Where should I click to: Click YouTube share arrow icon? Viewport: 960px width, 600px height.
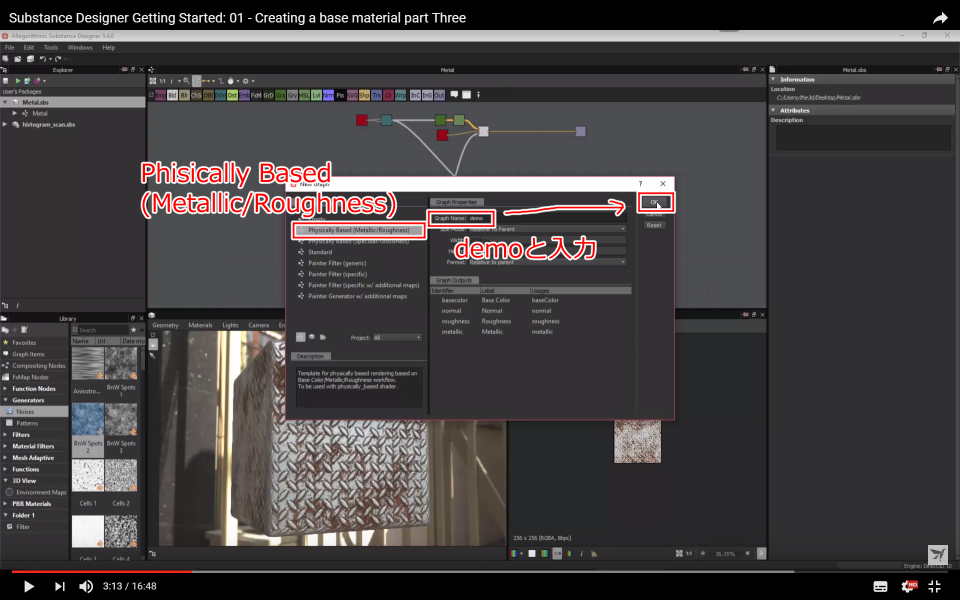point(940,18)
